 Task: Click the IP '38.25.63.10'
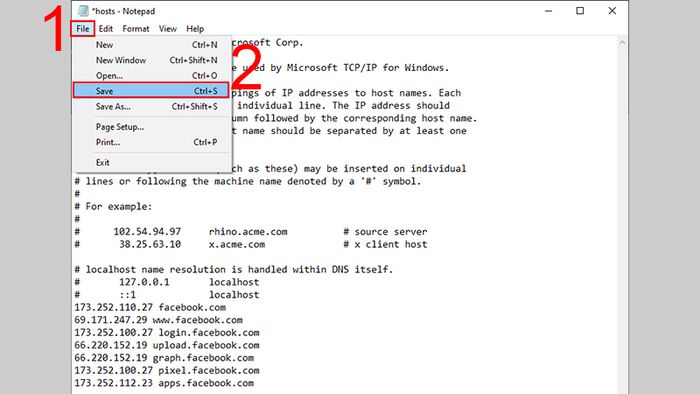click(x=150, y=244)
